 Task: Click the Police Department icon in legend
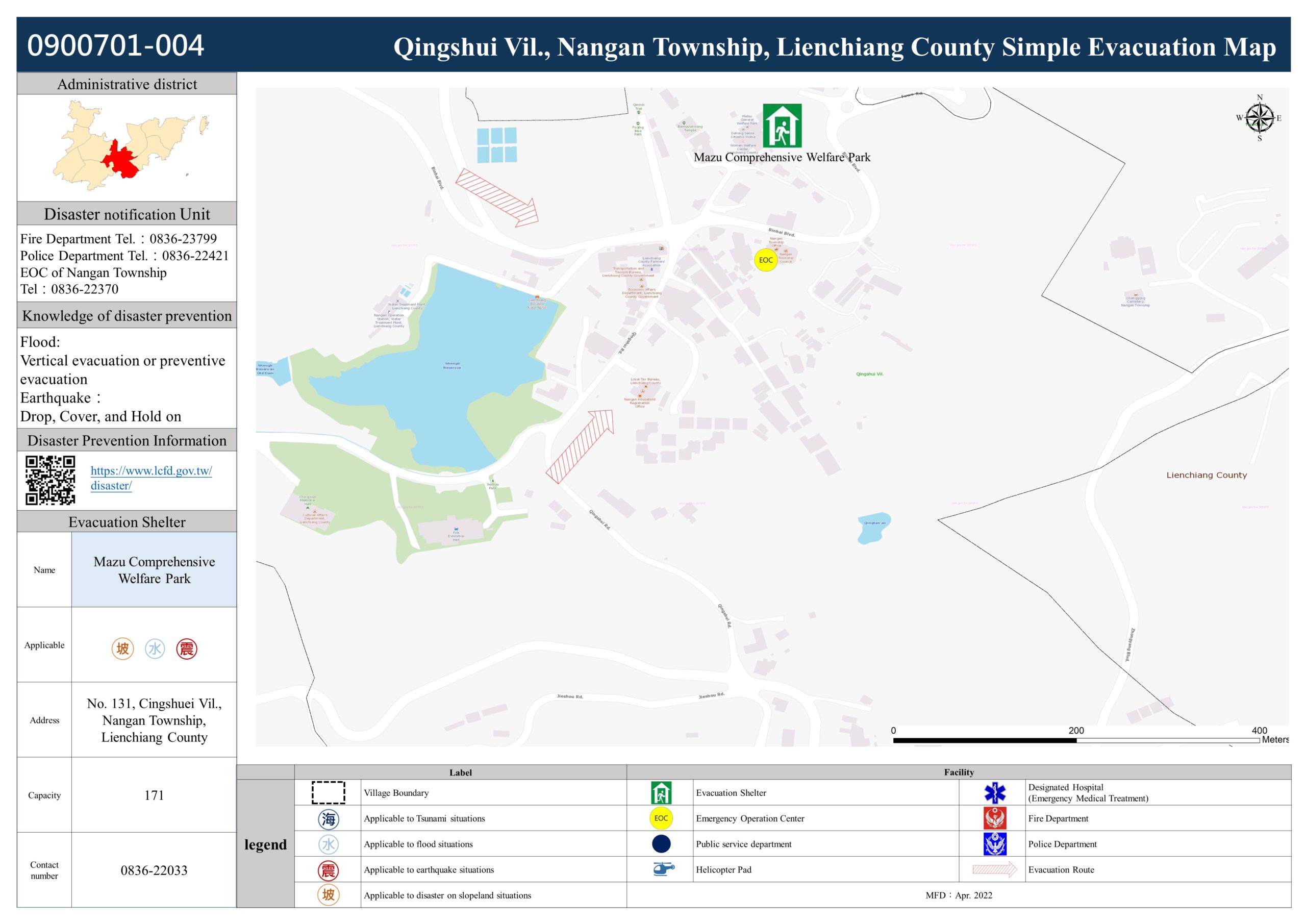point(995,844)
